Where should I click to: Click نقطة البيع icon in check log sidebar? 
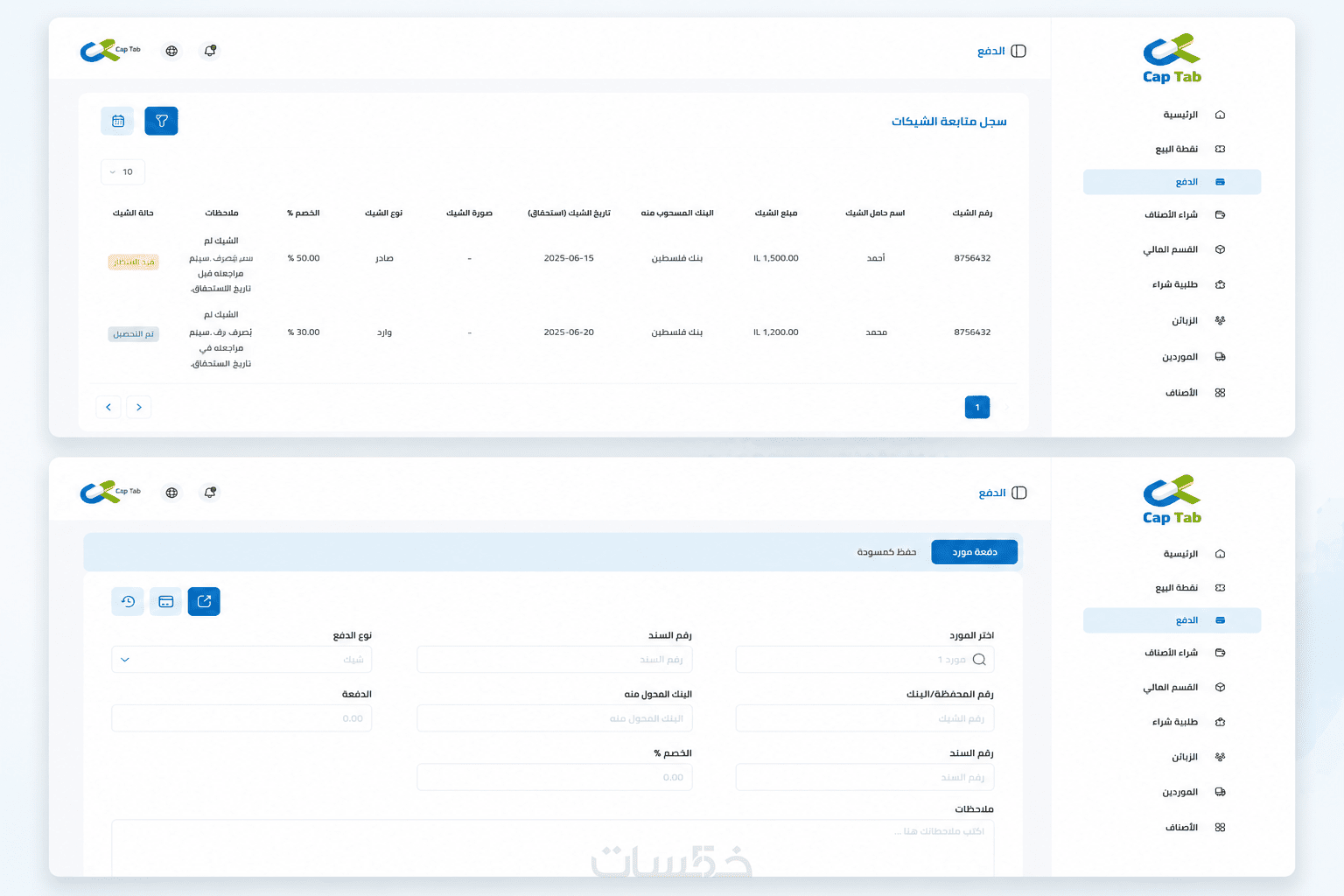pos(1221,149)
